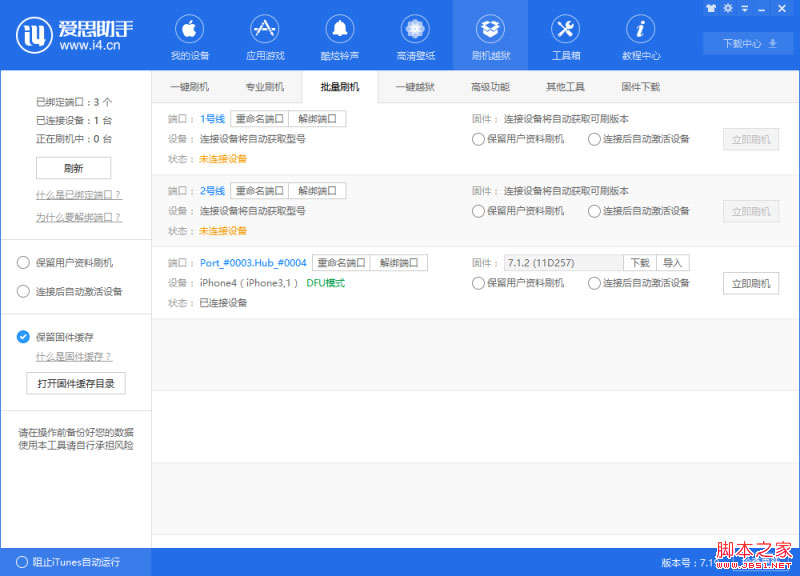Click 重命名端口 for 1号线
The height and width of the screenshot is (576, 800).
(x=260, y=119)
